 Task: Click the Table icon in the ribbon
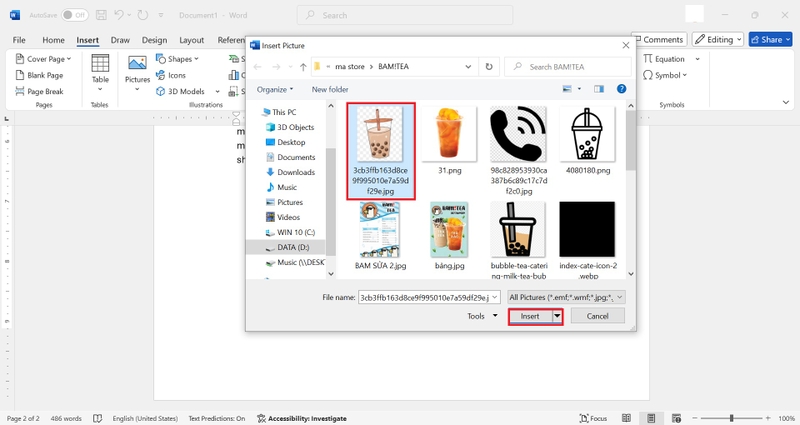(x=100, y=63)
